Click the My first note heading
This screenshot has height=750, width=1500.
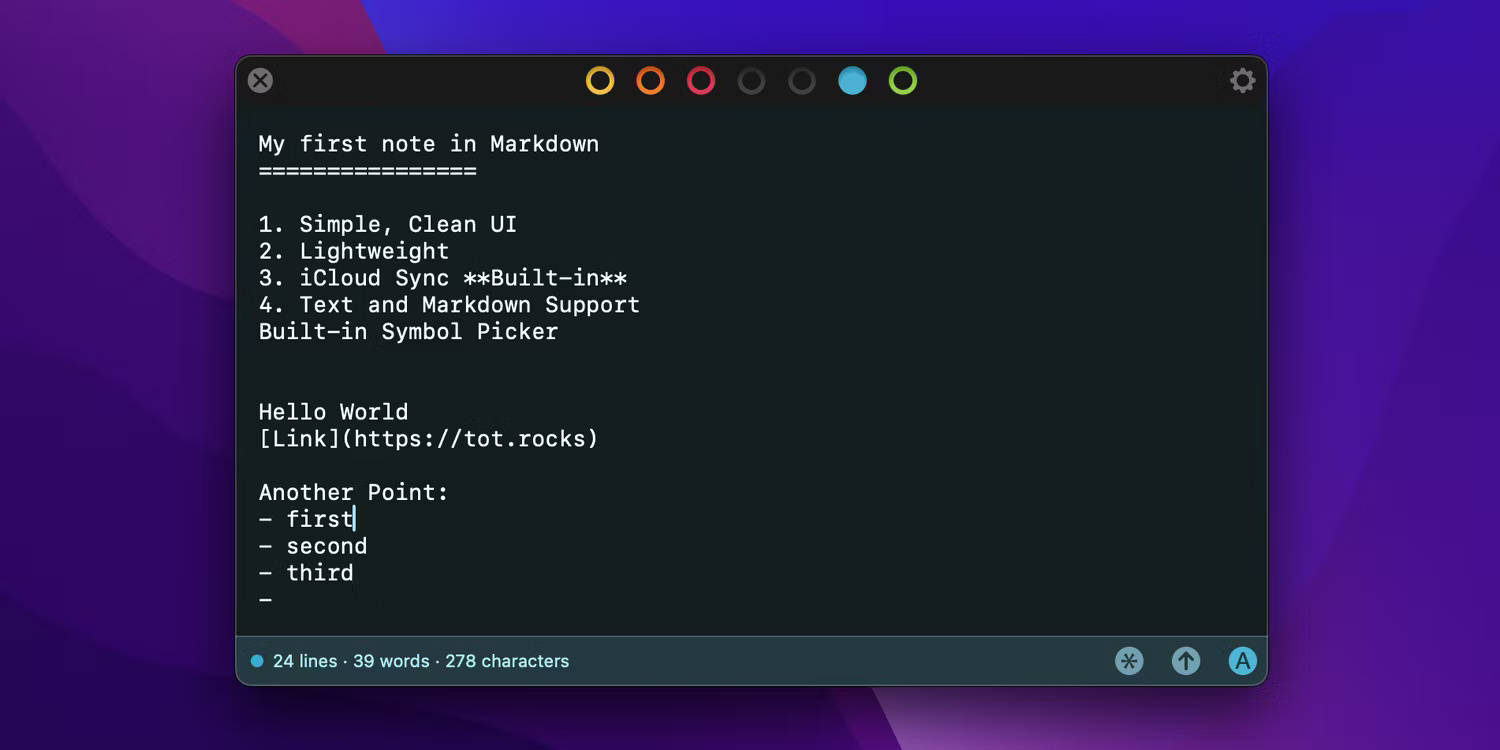point(428,143)
